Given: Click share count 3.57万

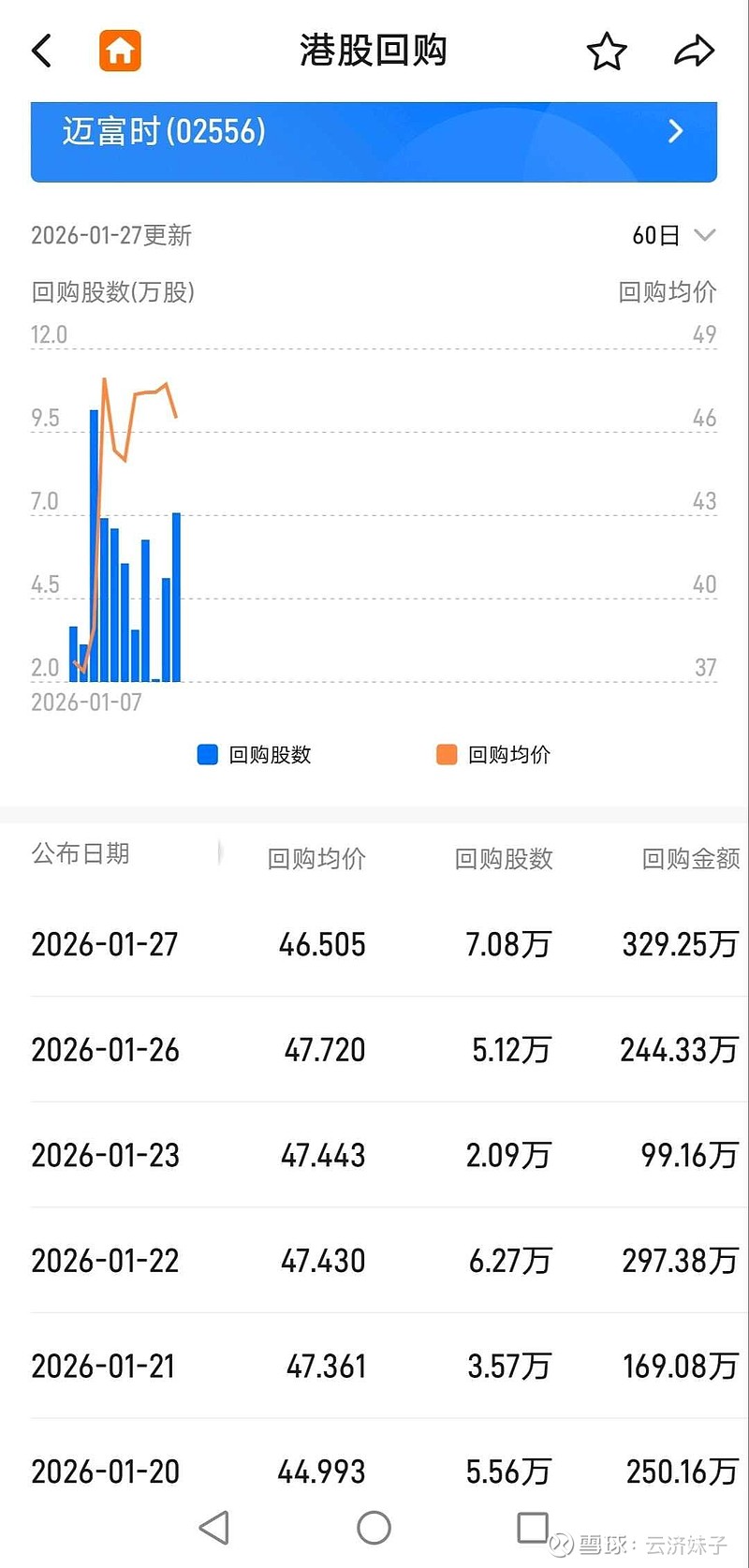Looking at the screenshot, I should click(509, 1367).
